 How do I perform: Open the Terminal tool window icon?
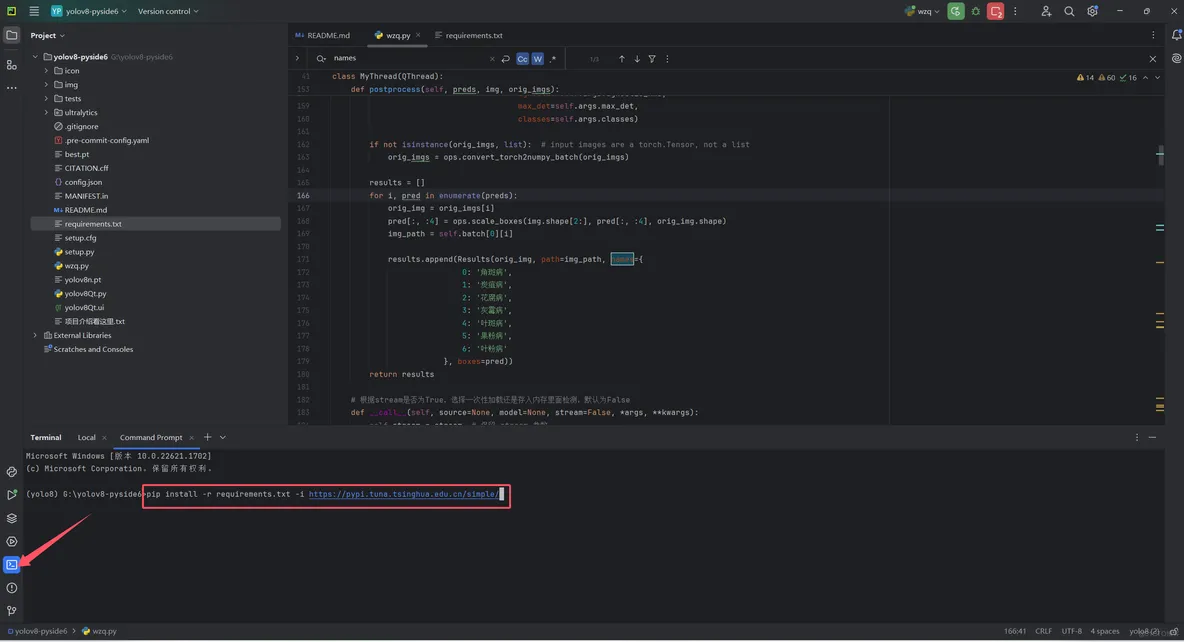tap(11, 565)
